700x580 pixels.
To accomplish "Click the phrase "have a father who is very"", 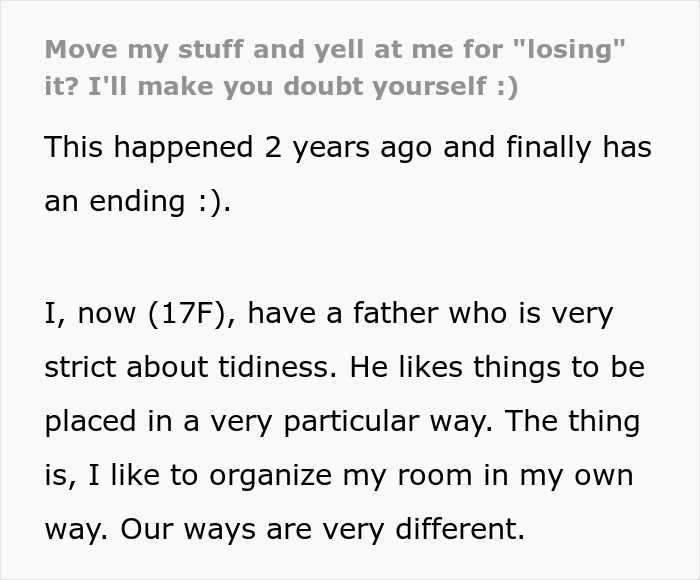I will click(x=429, y=313).
